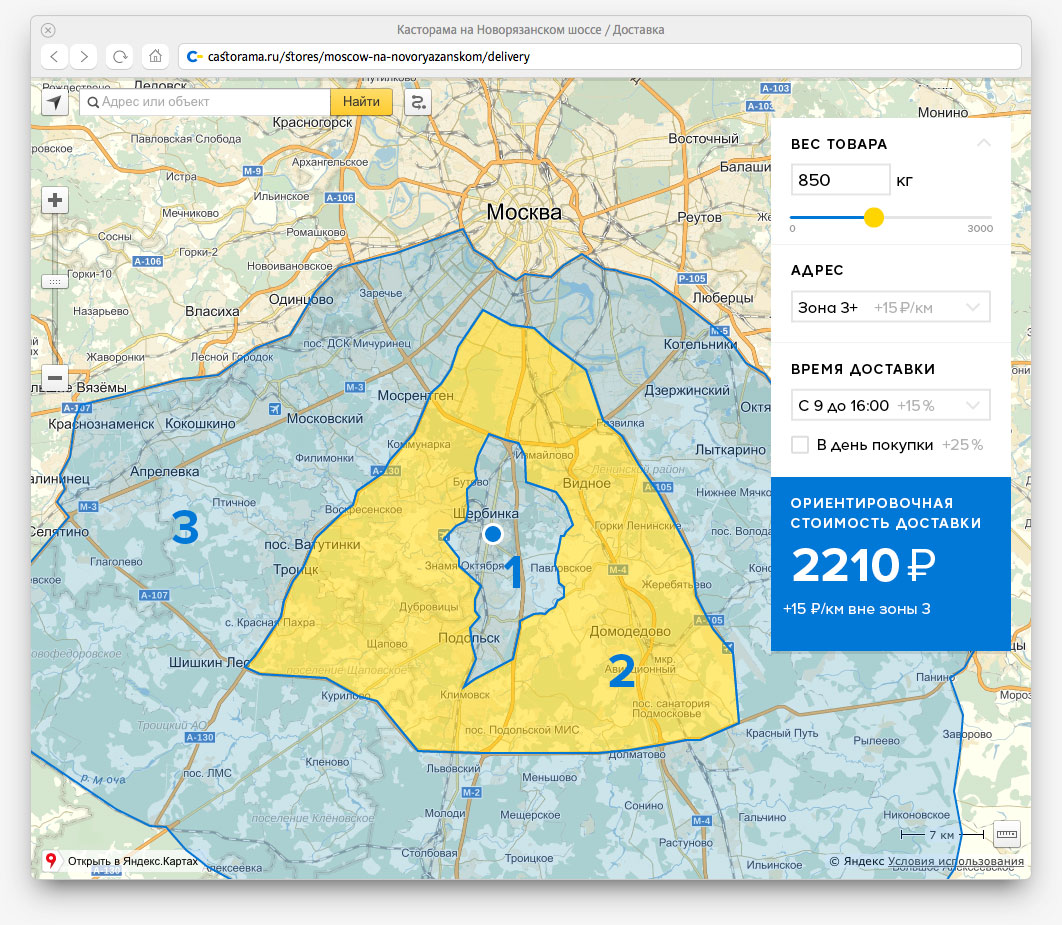Zoom in with the map plus button
Viewport: 1062px width, 925px height.
55,201
